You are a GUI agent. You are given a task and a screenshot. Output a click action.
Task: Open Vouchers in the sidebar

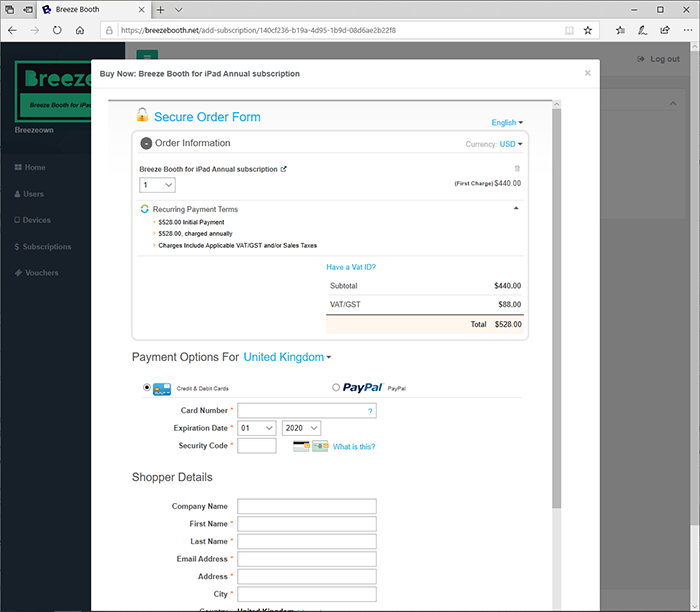[36, 273]
